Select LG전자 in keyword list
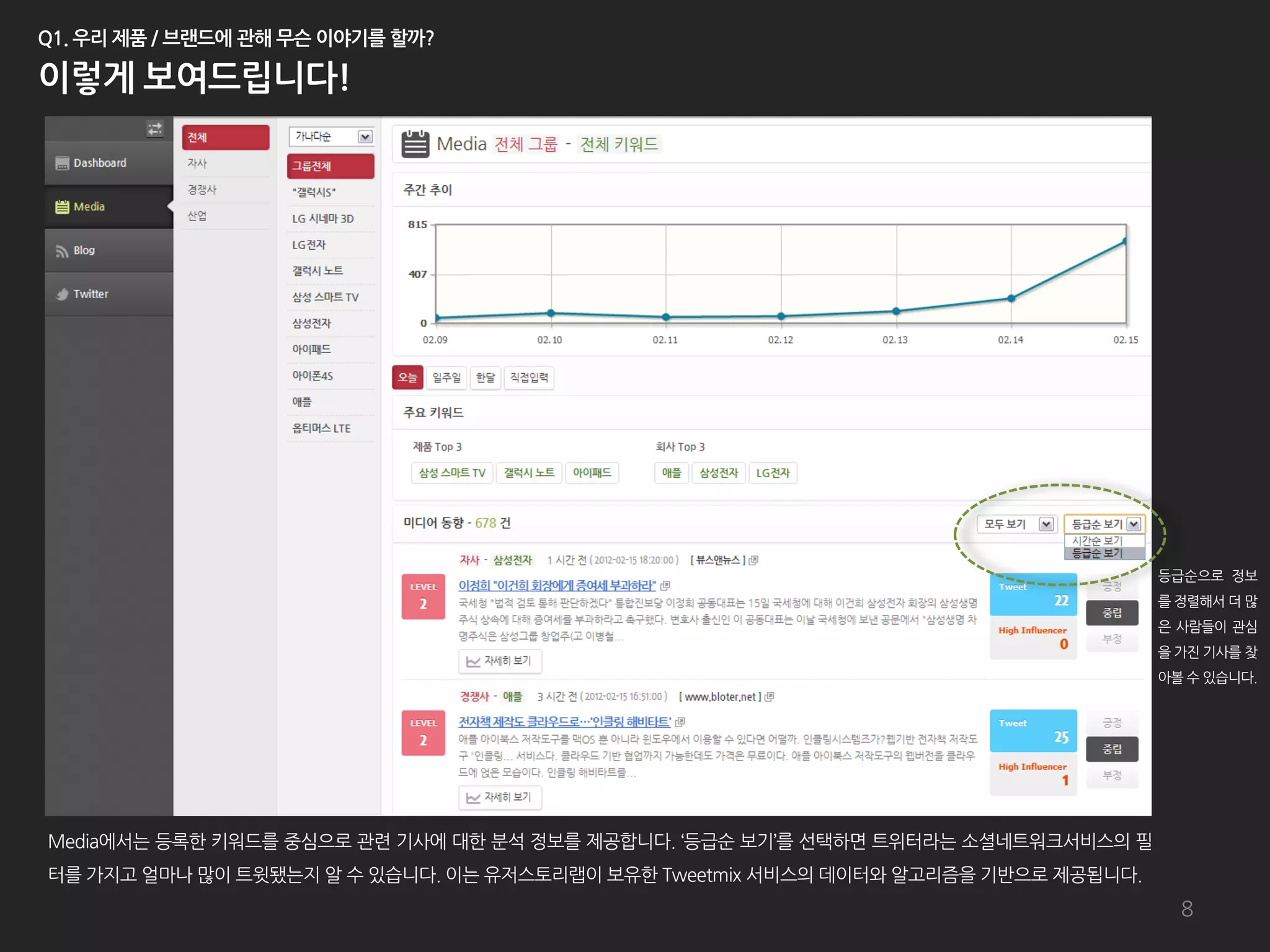The height and width of the screenshot is (952, 1270). click(331, 245)
